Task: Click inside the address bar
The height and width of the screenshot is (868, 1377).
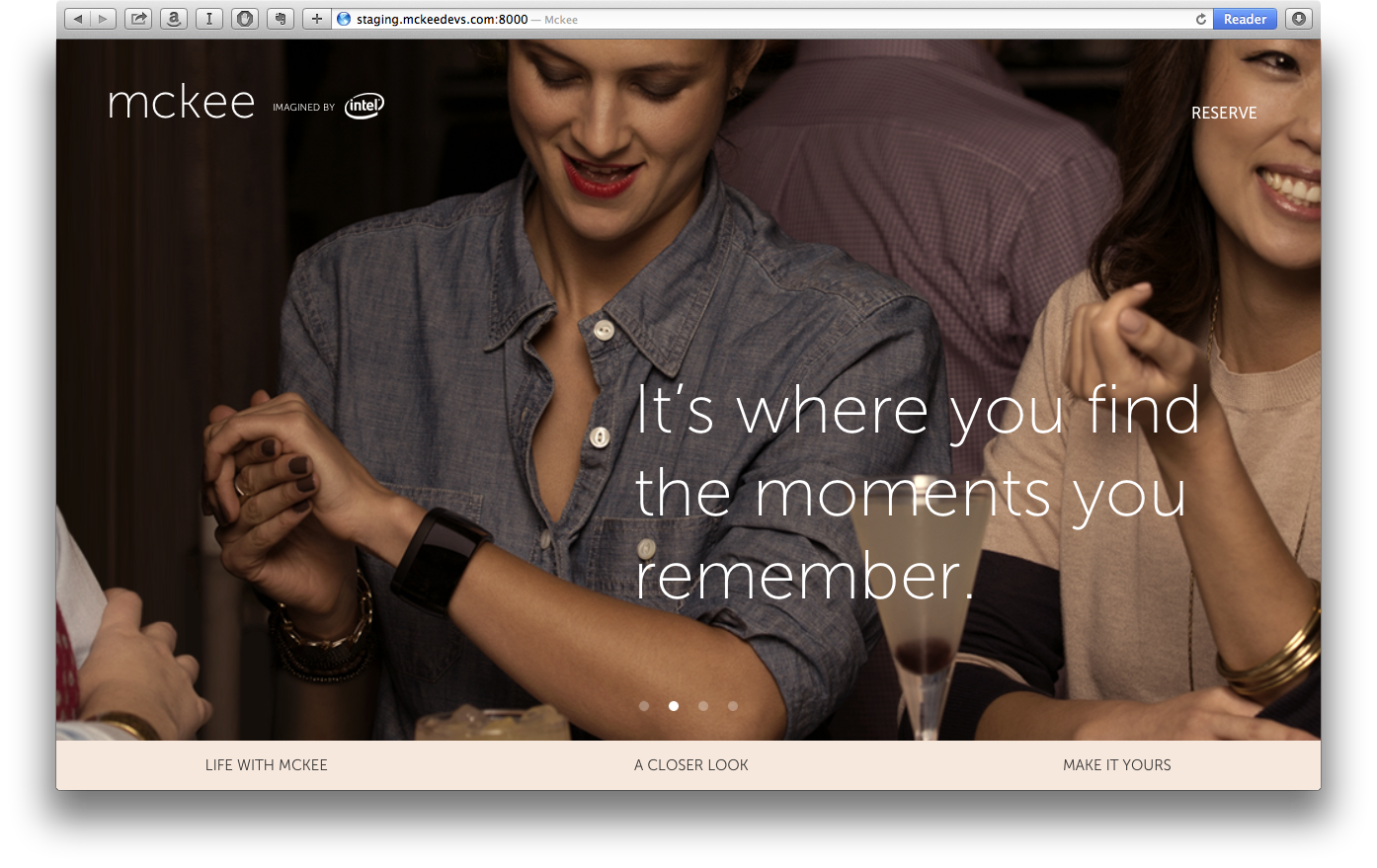Action: (x=593, y=18)
